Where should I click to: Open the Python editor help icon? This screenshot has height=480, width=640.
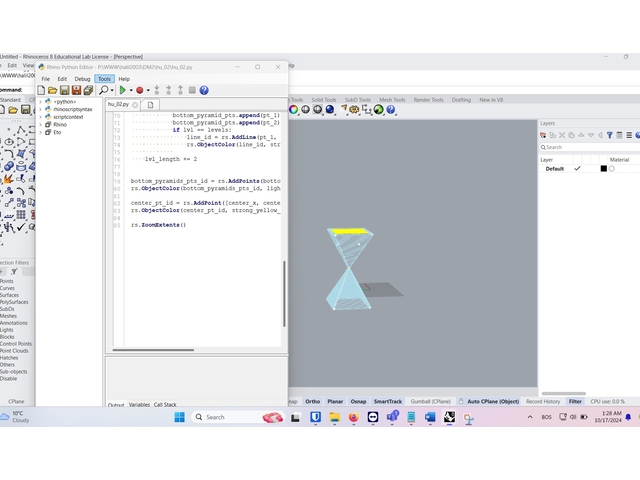click(204, 90)
